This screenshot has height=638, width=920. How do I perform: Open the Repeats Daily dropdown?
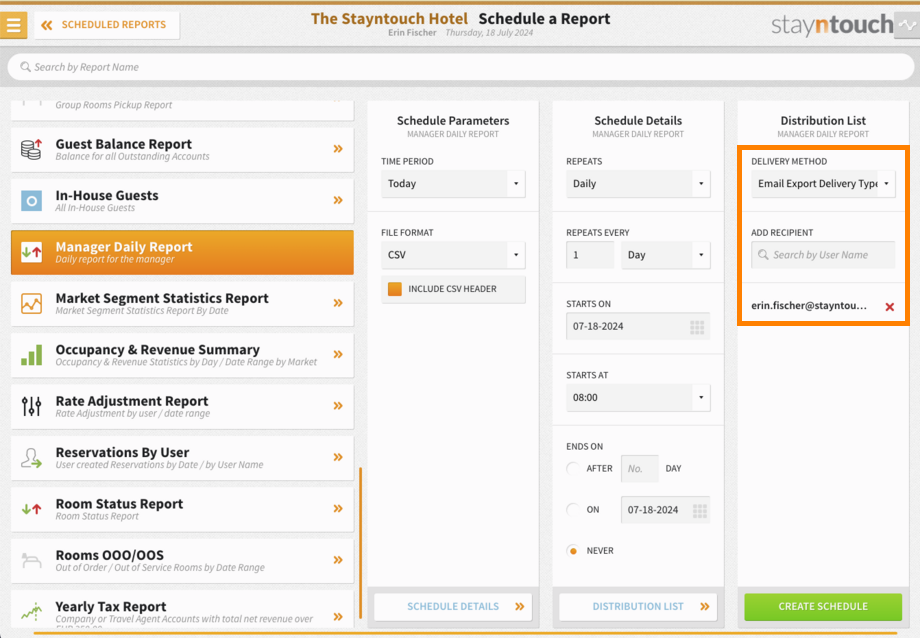[638, 184]
